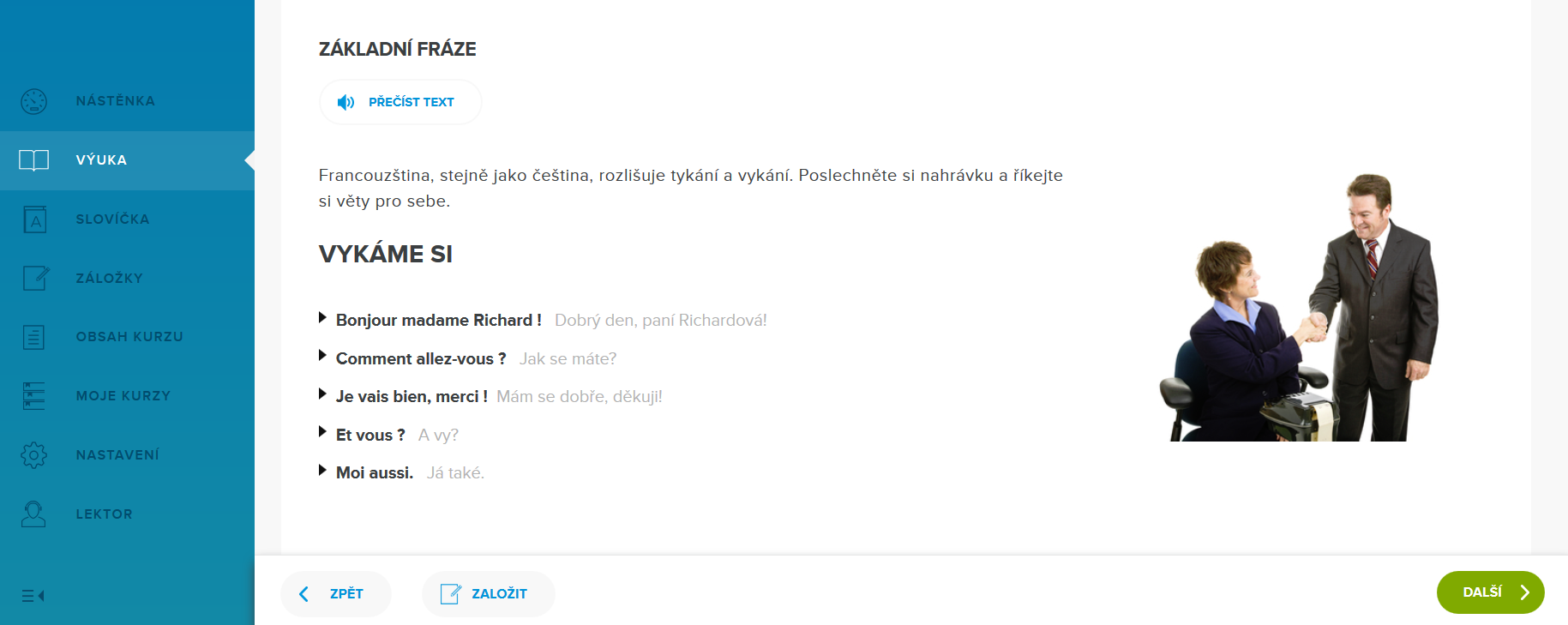The height and width of the screenshot is (625, 1568).
Task: Play the 'Je vais bien, merci' audio
Action: 323,394
